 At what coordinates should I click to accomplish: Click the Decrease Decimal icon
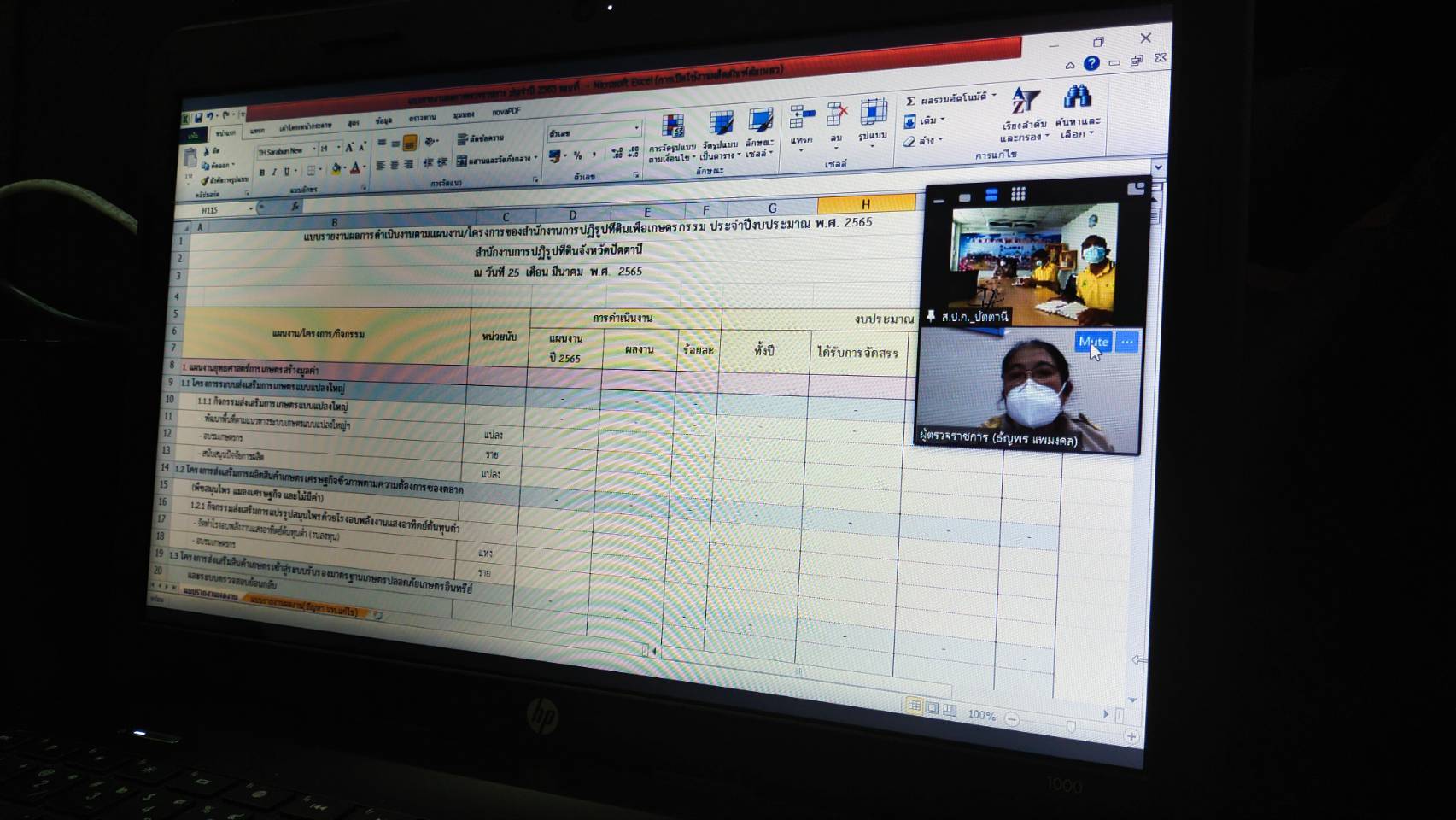[633, 152]
